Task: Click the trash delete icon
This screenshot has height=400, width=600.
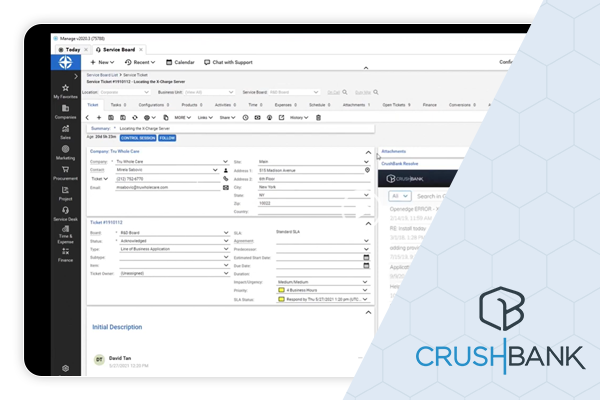Action: (x=318, y=118)
